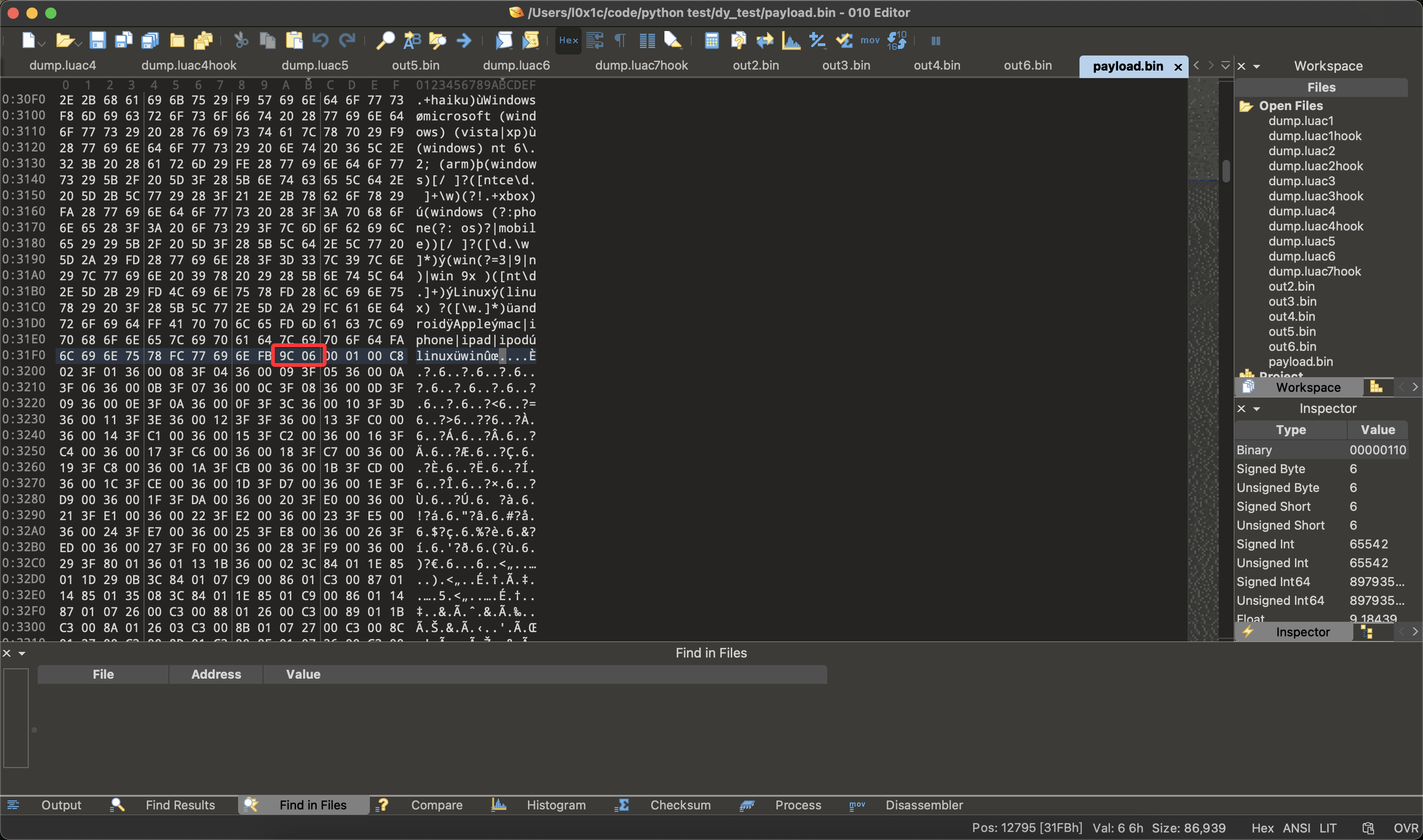Open the Calculator tool
The image size is (1423, 840).
[x=712, y=40]
